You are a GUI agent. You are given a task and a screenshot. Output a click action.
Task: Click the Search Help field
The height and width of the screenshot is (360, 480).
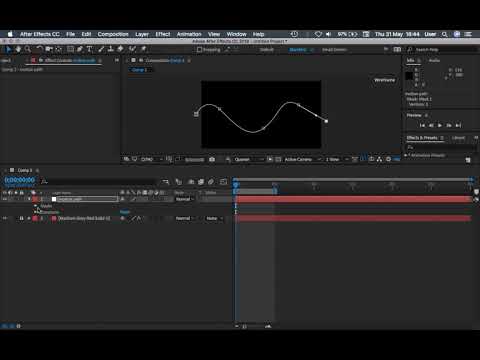click(443, 50)
